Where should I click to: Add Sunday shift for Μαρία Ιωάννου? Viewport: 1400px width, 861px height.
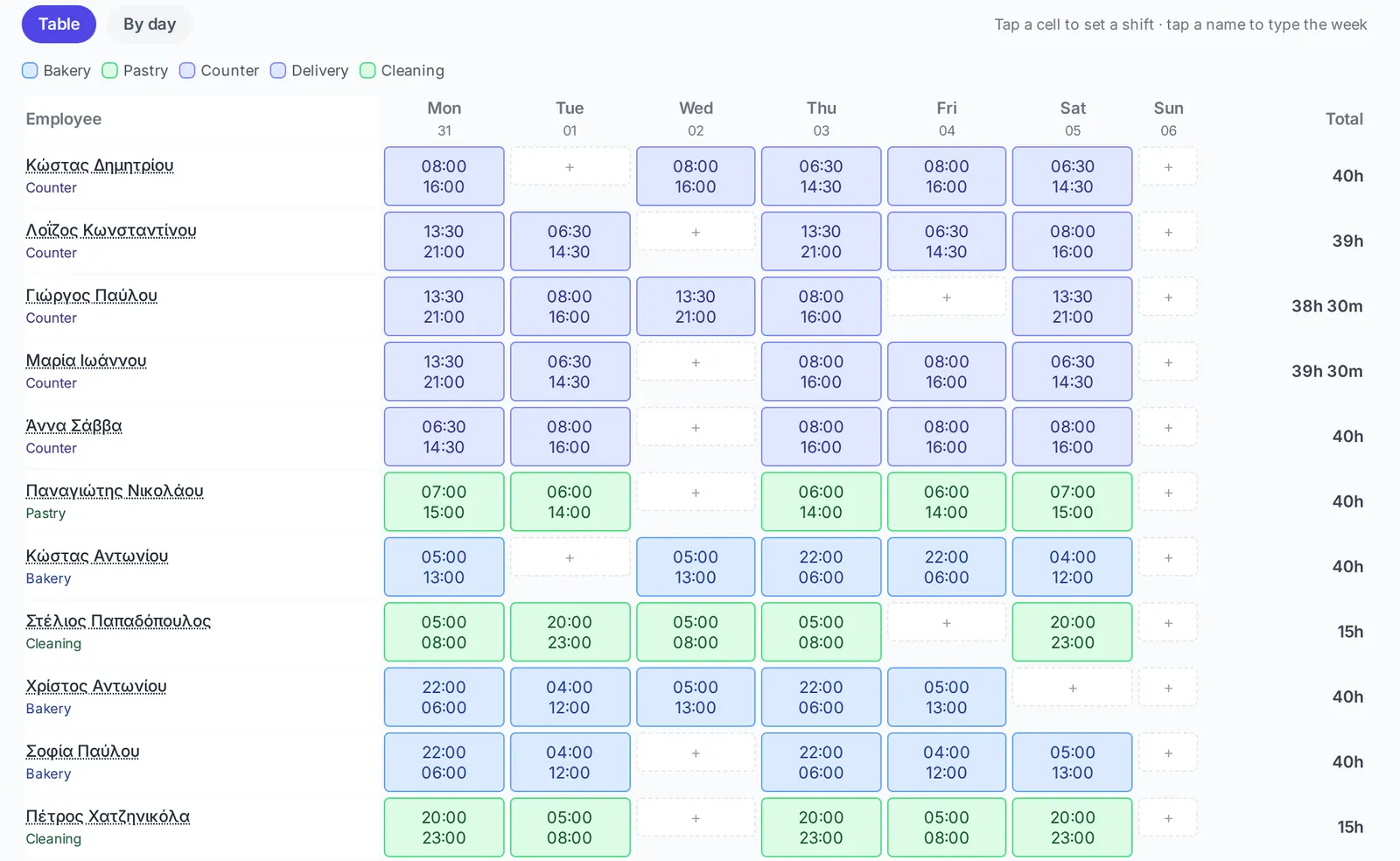tap(1168, 363)
